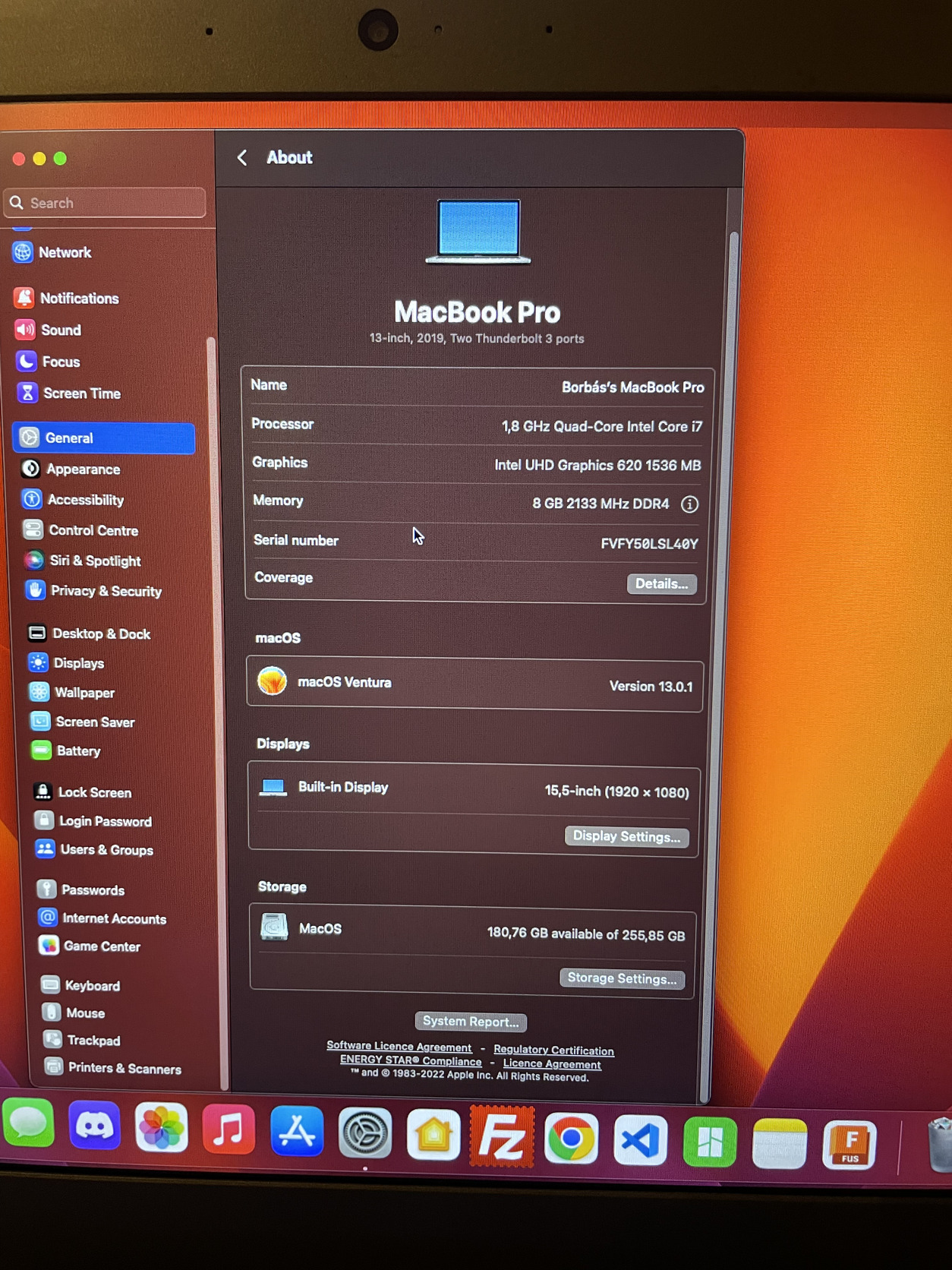952x1270 pixels.
Task: Open Messages from the Dock
Action: point(29,1123)
